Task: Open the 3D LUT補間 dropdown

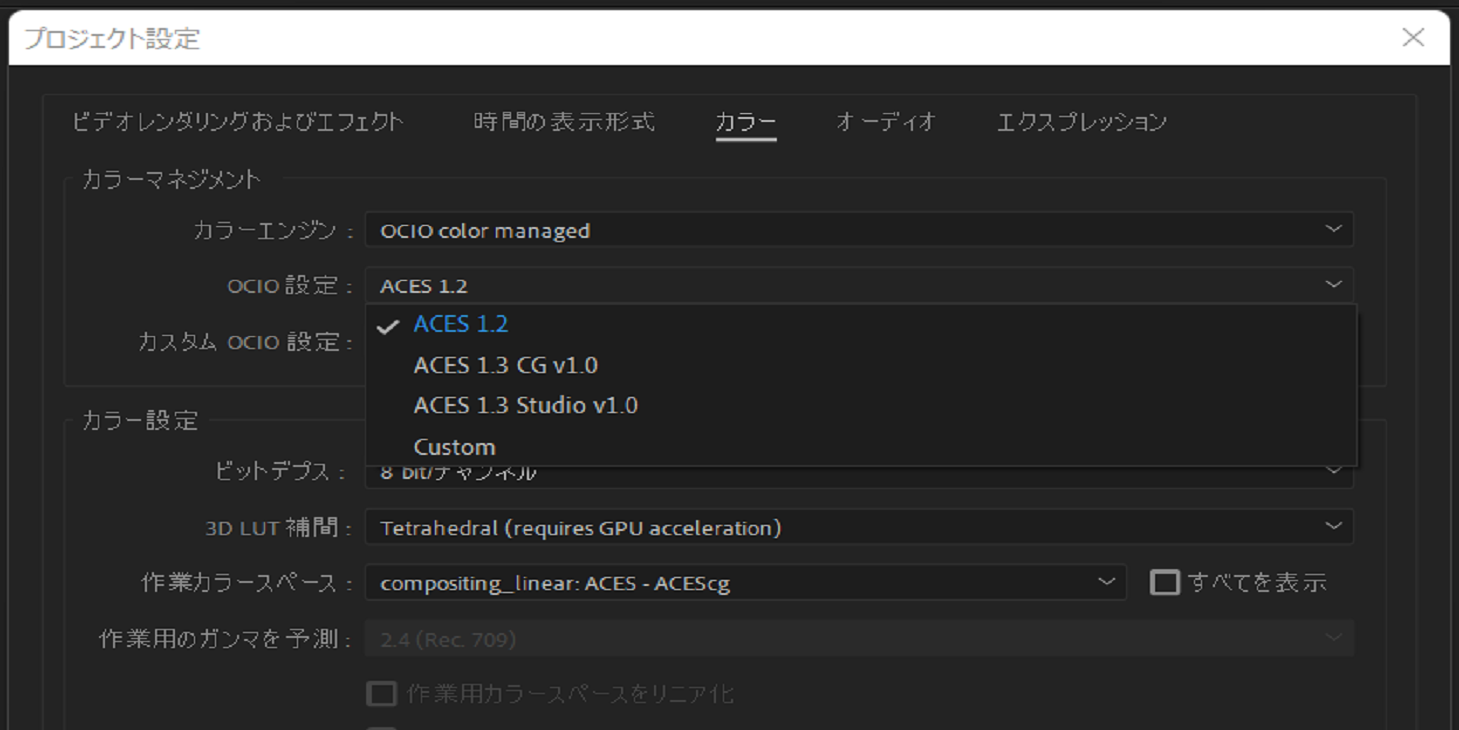Action: click(x=860, y=527)
